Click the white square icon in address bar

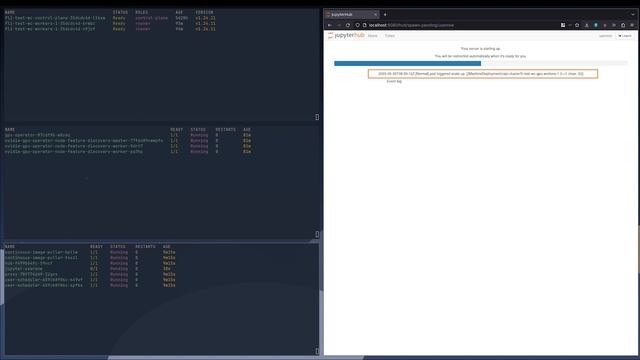pos(563,25)
